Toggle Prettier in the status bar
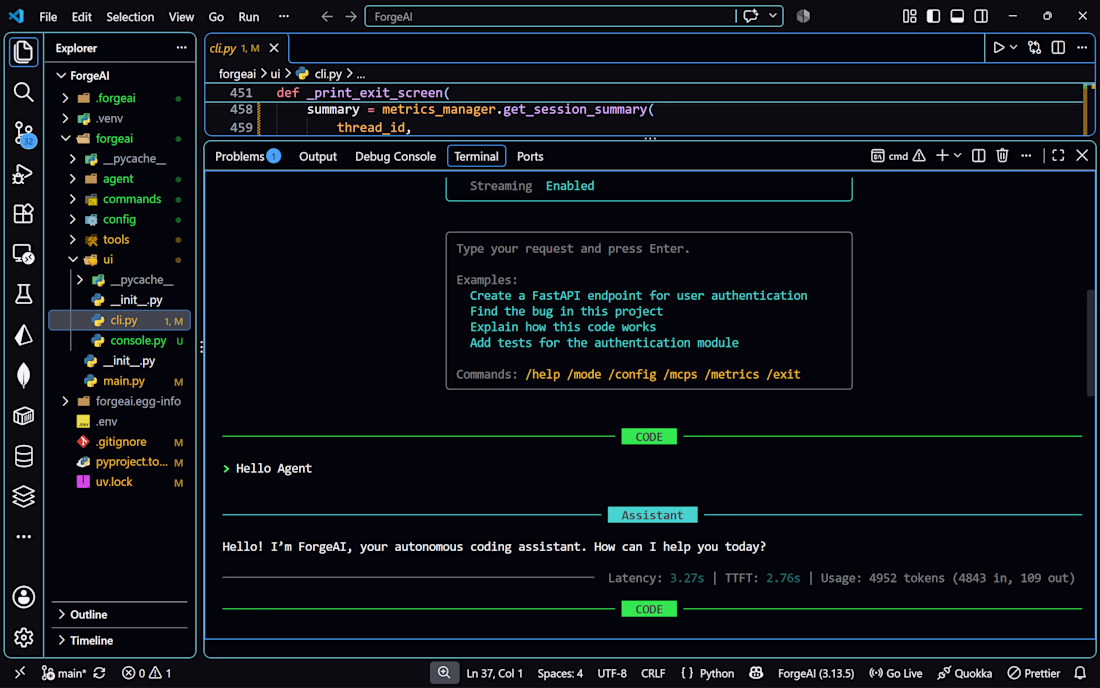1100x688 pixels. point(1034,673)
